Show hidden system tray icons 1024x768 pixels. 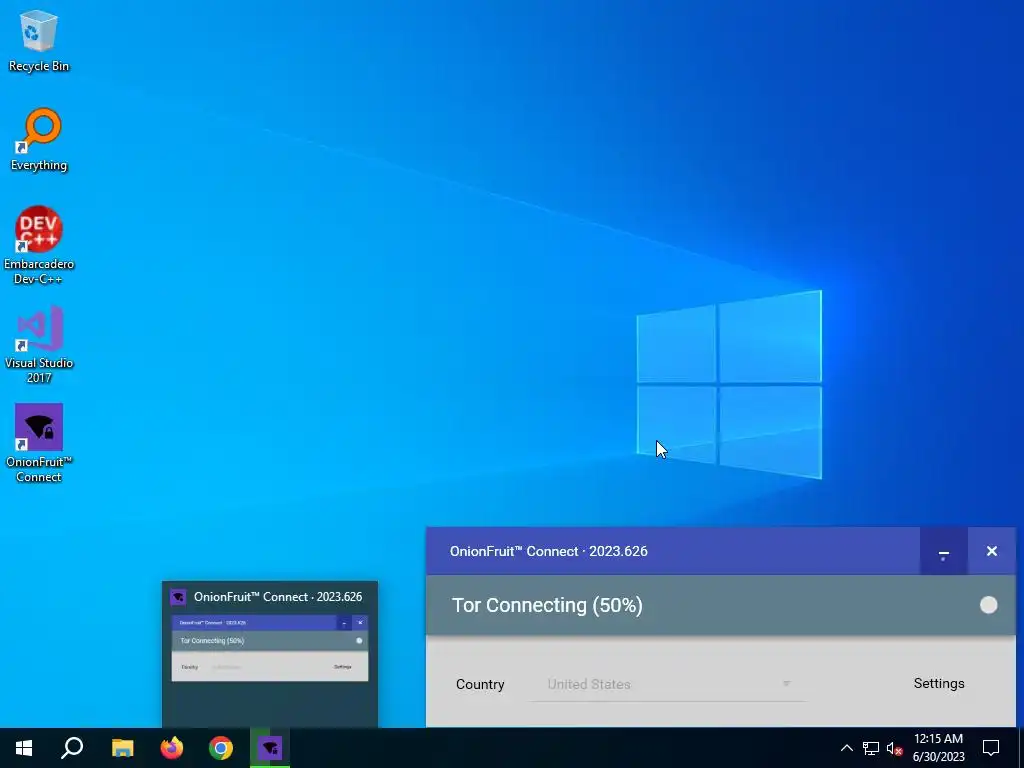click(846, 748)
